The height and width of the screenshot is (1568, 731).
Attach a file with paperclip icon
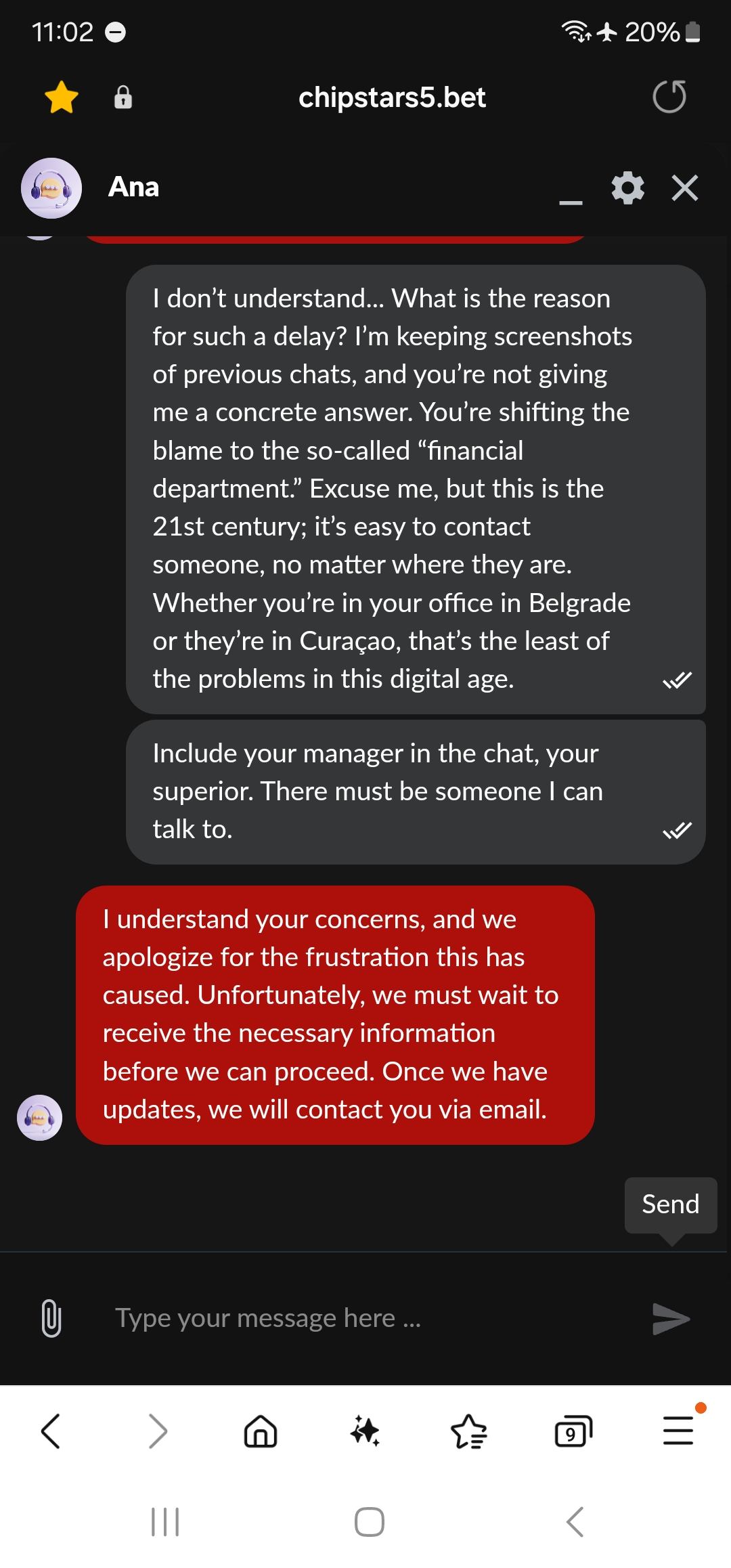click(51, 1318)
